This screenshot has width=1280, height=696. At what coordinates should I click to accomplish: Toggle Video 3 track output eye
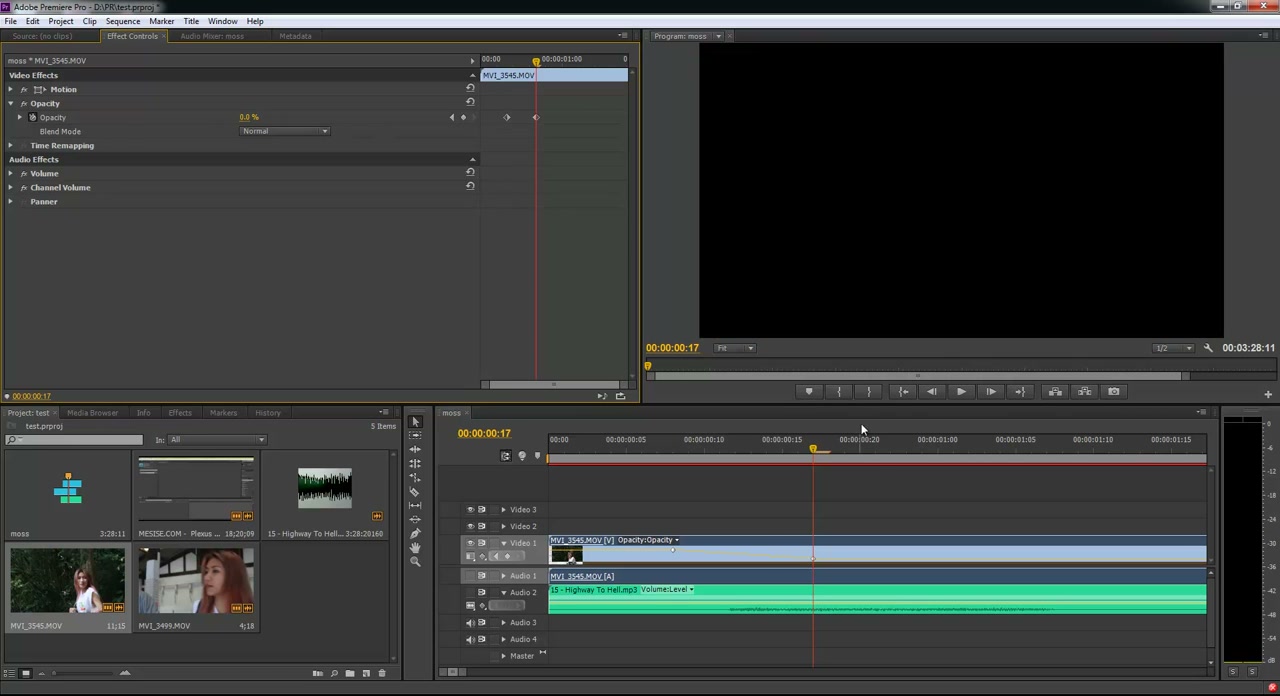tap(470, 510)
